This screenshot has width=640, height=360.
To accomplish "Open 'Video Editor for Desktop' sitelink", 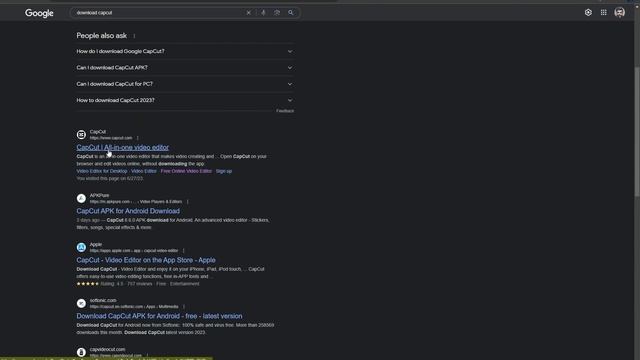I will [102, 171].
